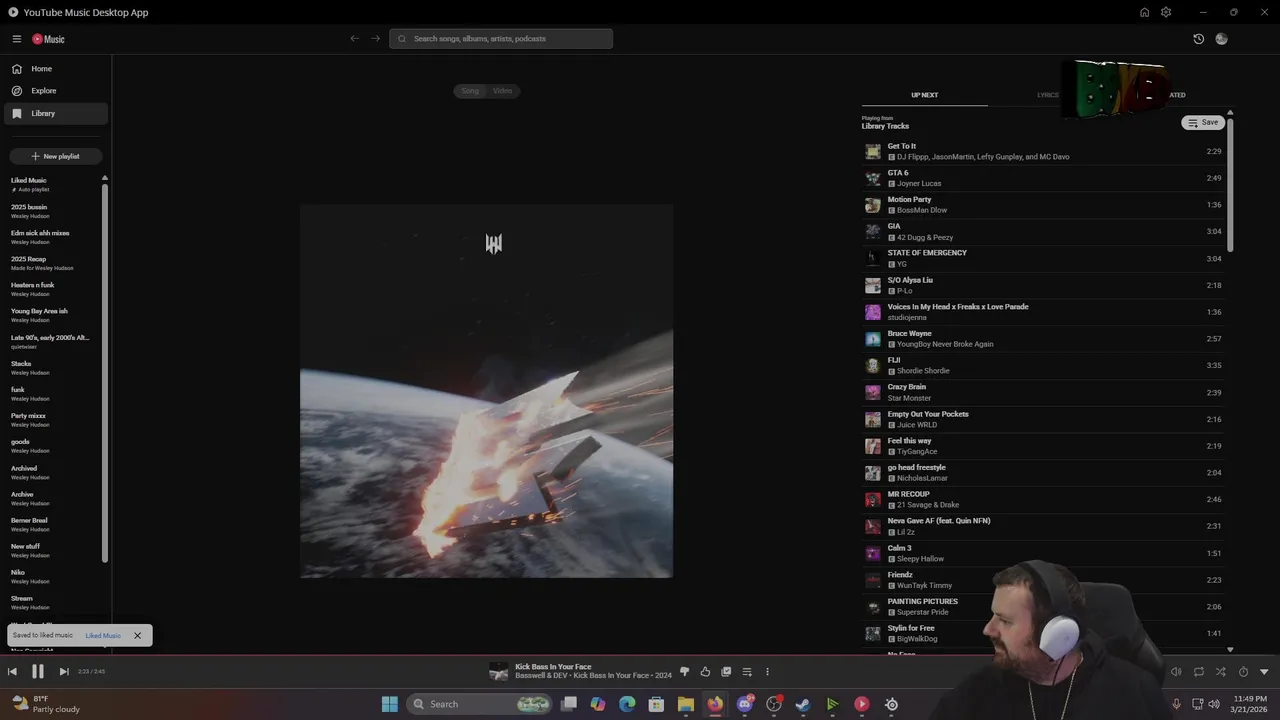Select Bruce Wayne in the queue
The width and height of the screenshot is (1280, 720).
(1043, 338)
